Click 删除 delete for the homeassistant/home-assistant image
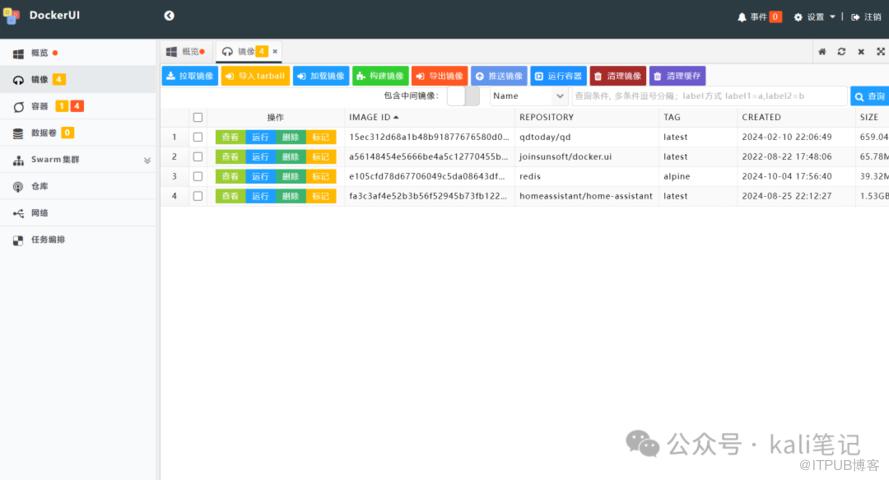This screenshot has width=889, height=480. [x=290, y=196]
